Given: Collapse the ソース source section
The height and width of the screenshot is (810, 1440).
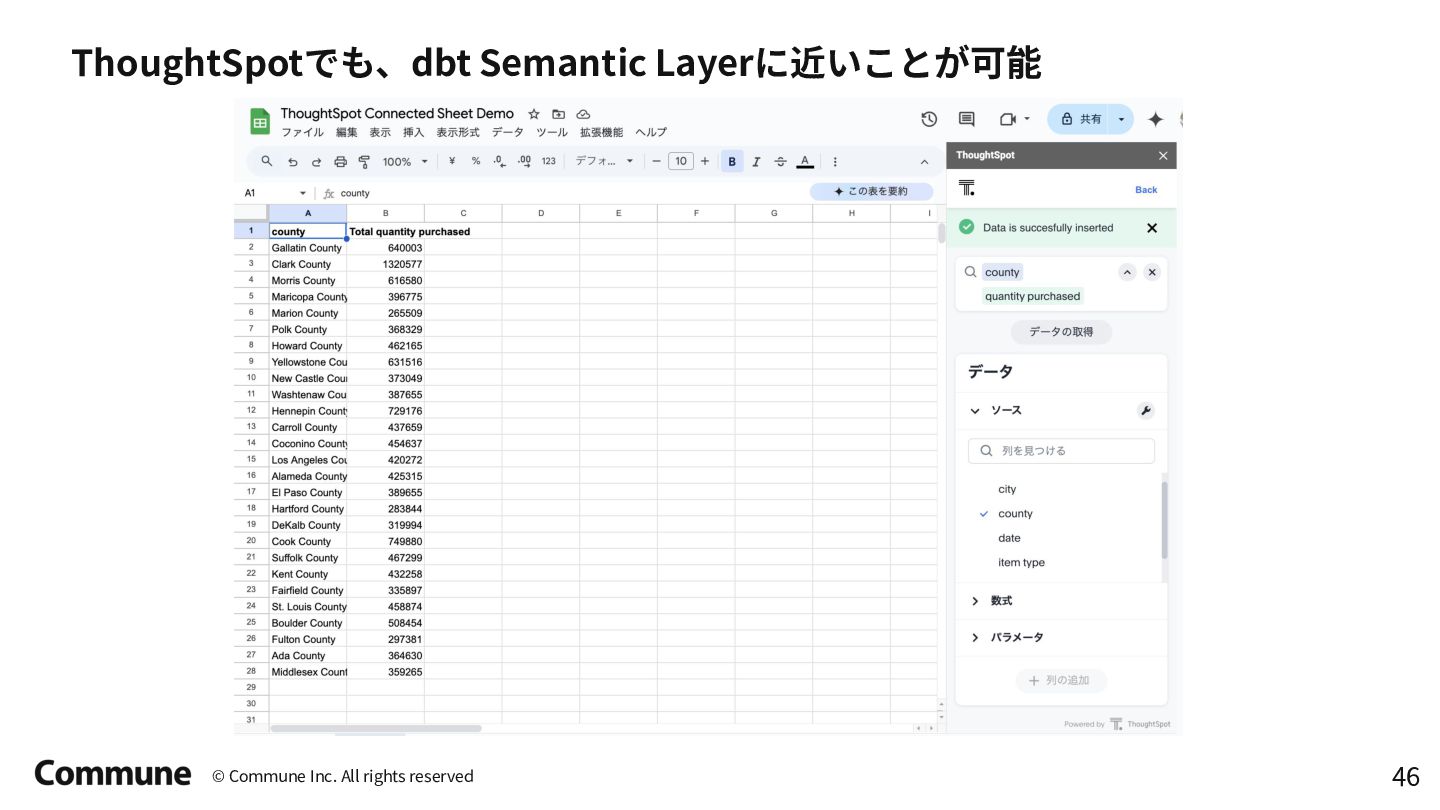Looking at the screenshot, I should tap(975, 411).
